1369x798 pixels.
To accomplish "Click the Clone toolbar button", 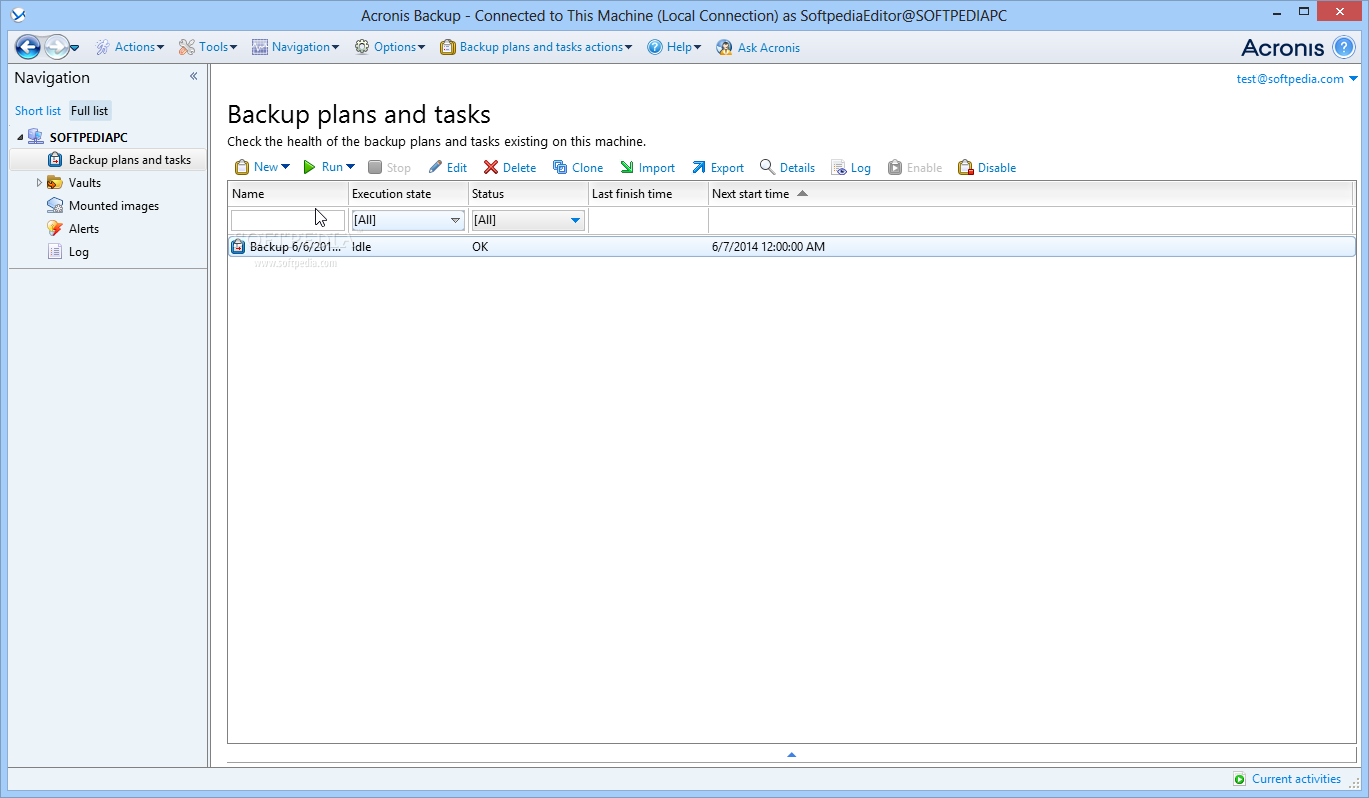I will tap(578, 168).
